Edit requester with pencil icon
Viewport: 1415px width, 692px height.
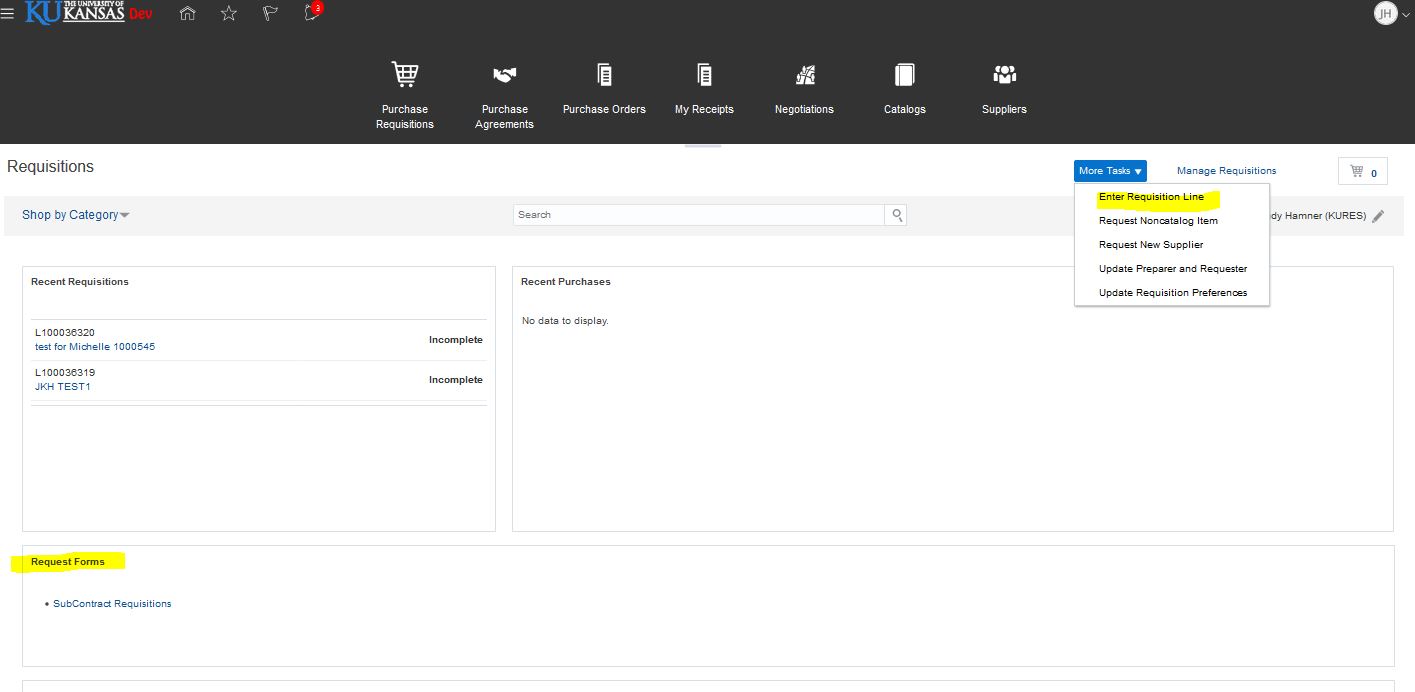(1378, 216)
